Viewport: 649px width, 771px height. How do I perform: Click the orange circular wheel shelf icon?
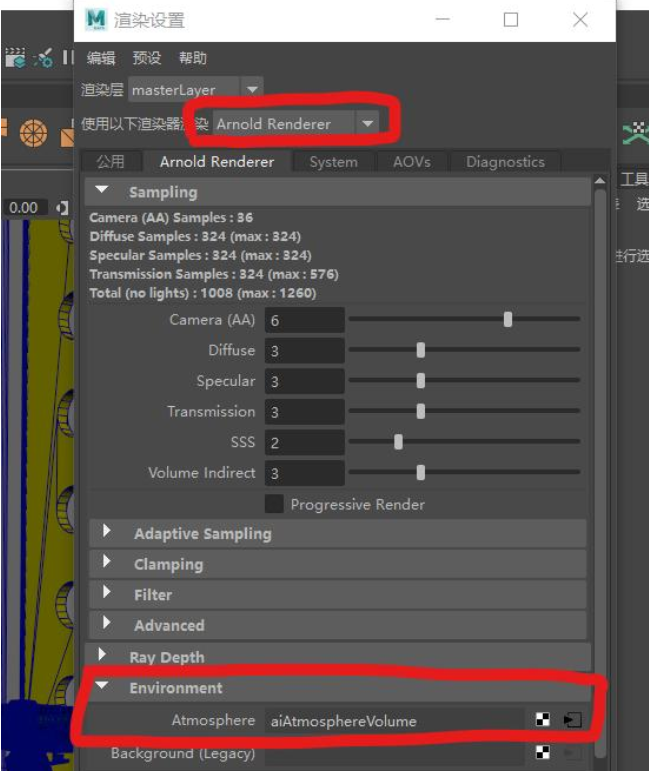pyautogui.click(x=34, y=131)
